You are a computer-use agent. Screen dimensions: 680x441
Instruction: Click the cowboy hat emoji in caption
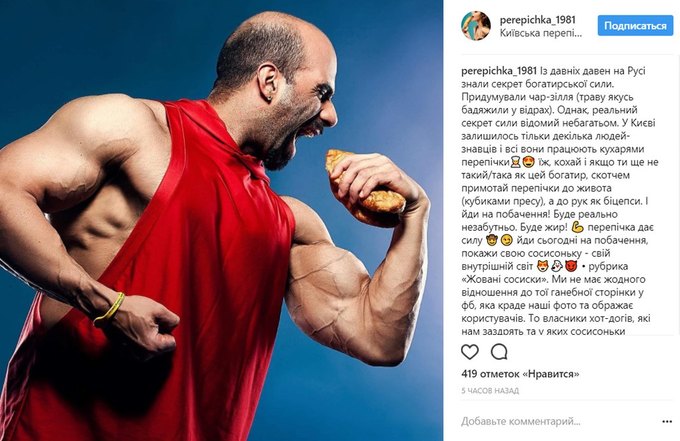(492, 240)
